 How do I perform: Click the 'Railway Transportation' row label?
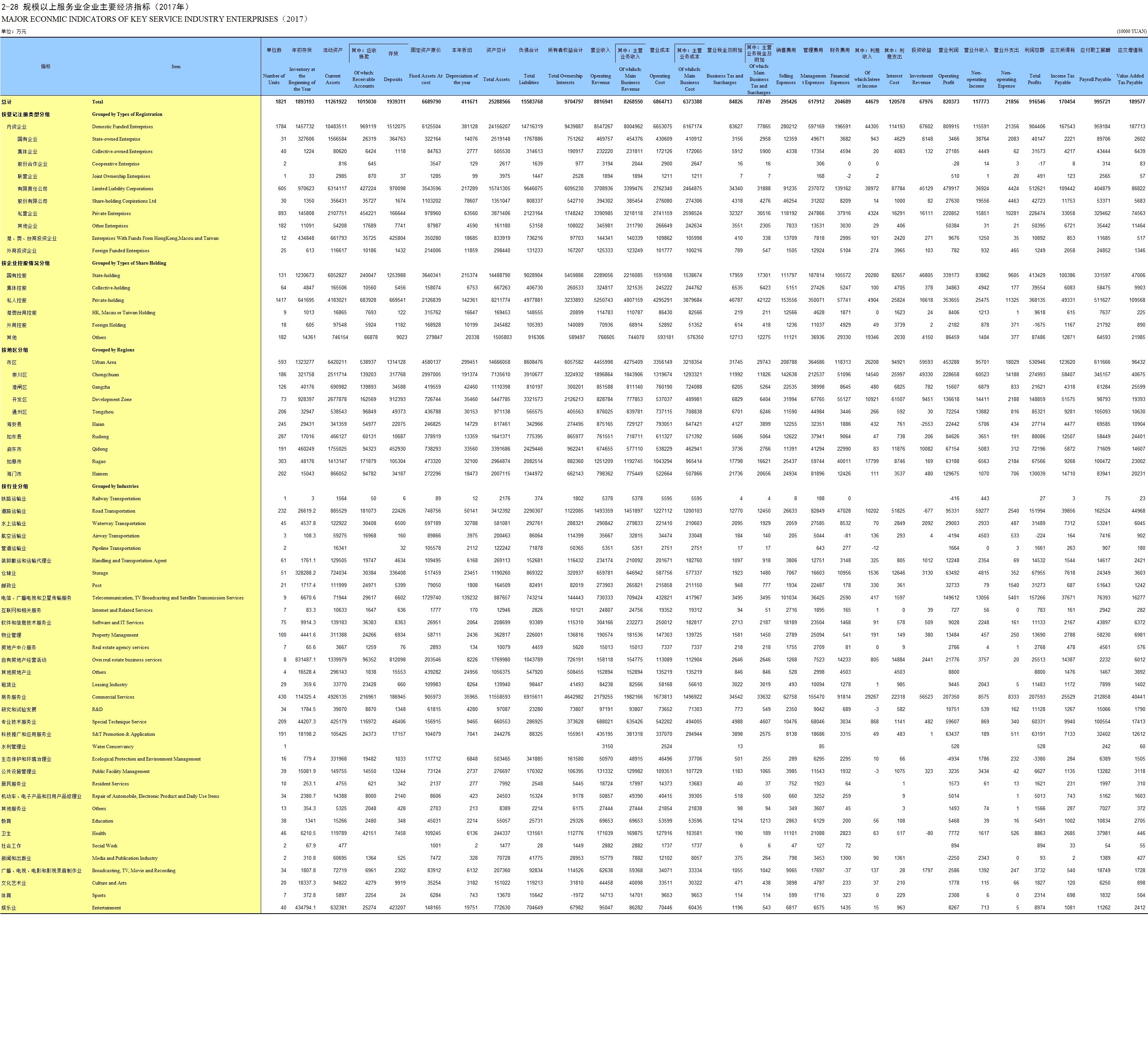coord(116,499)
